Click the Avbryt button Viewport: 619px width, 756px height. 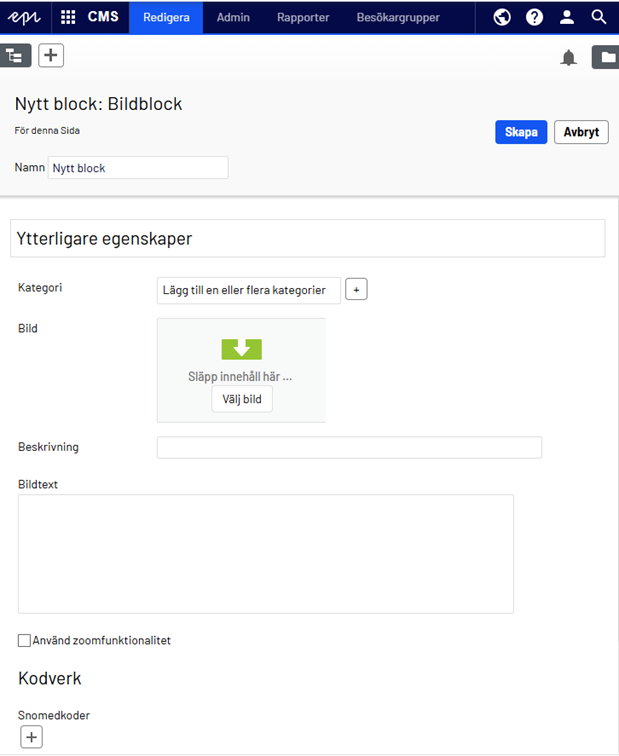click(581, 132)
